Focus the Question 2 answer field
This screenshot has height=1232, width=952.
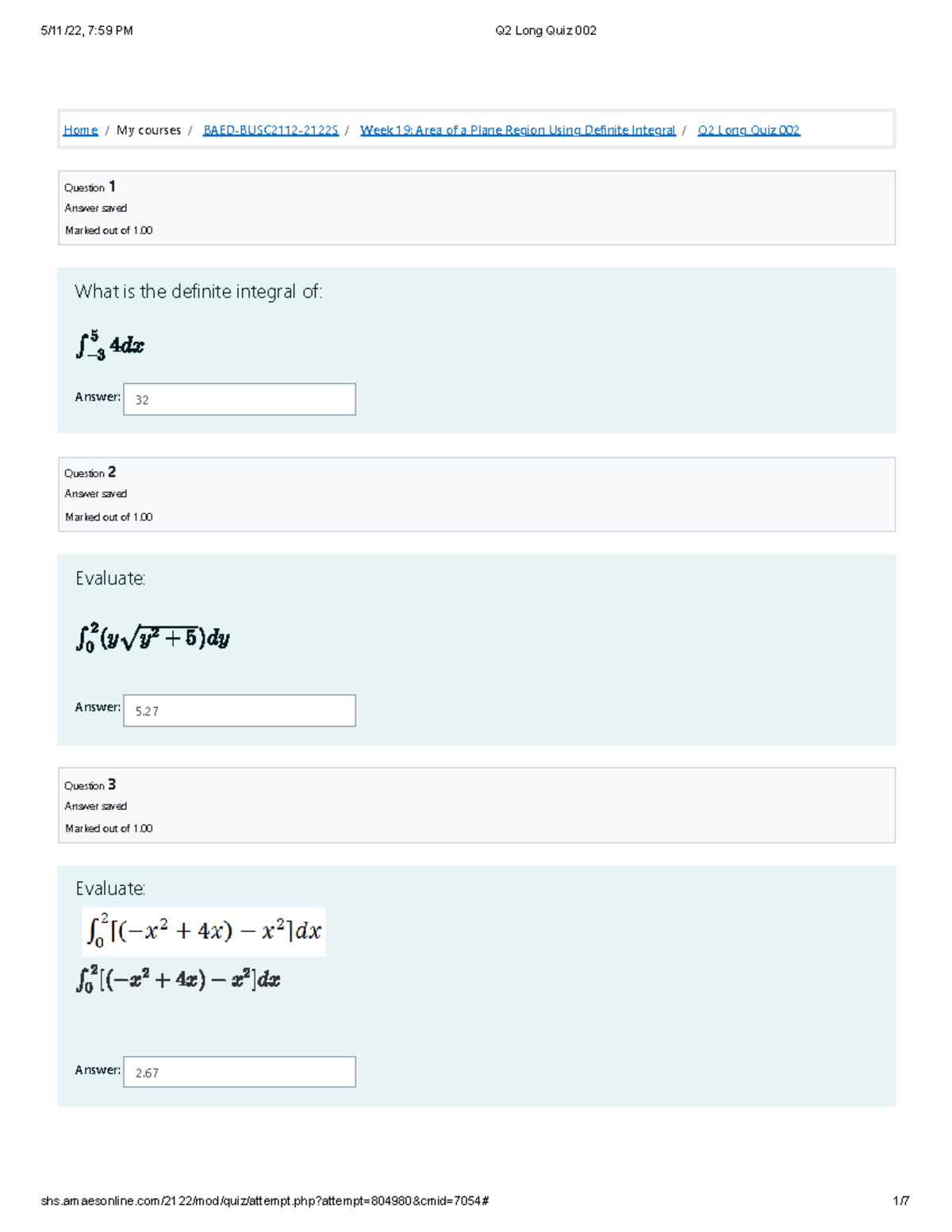tap(240, 710)
